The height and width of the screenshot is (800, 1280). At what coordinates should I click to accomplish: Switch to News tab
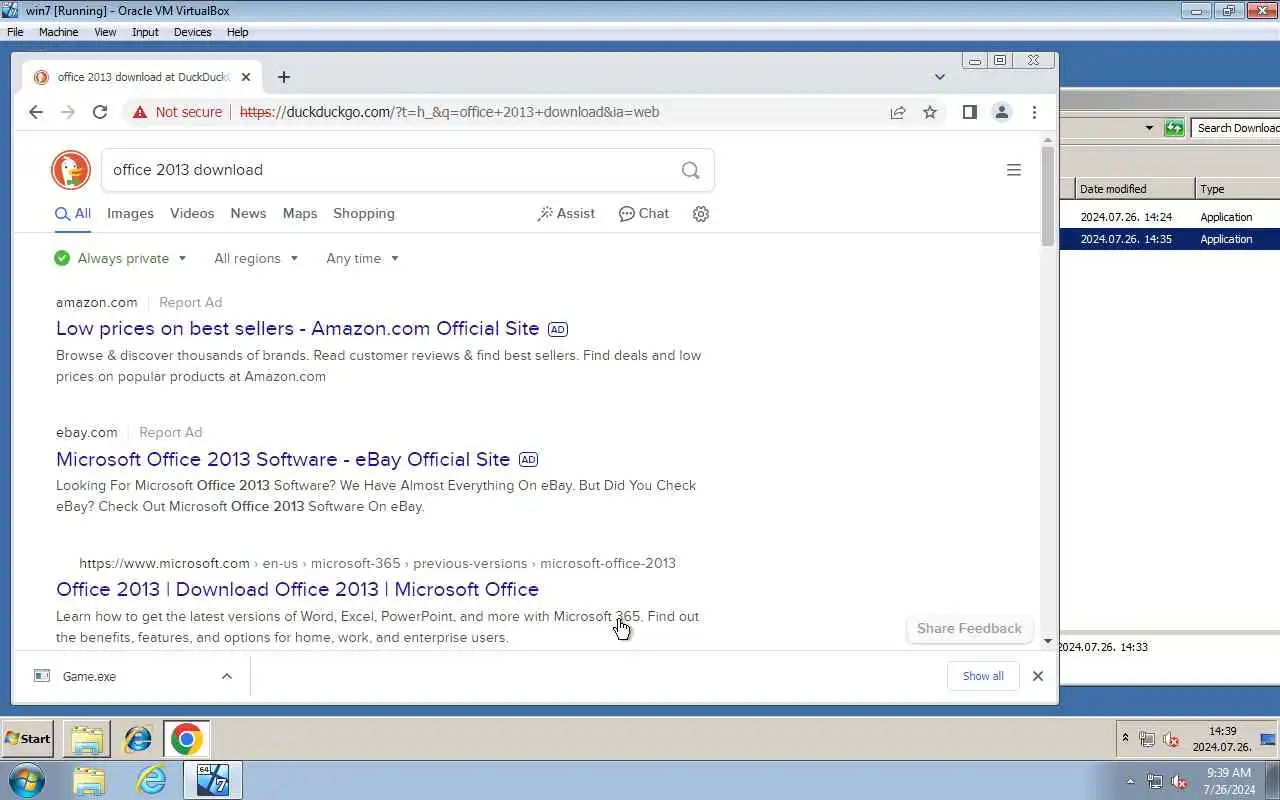coord(248,214)
